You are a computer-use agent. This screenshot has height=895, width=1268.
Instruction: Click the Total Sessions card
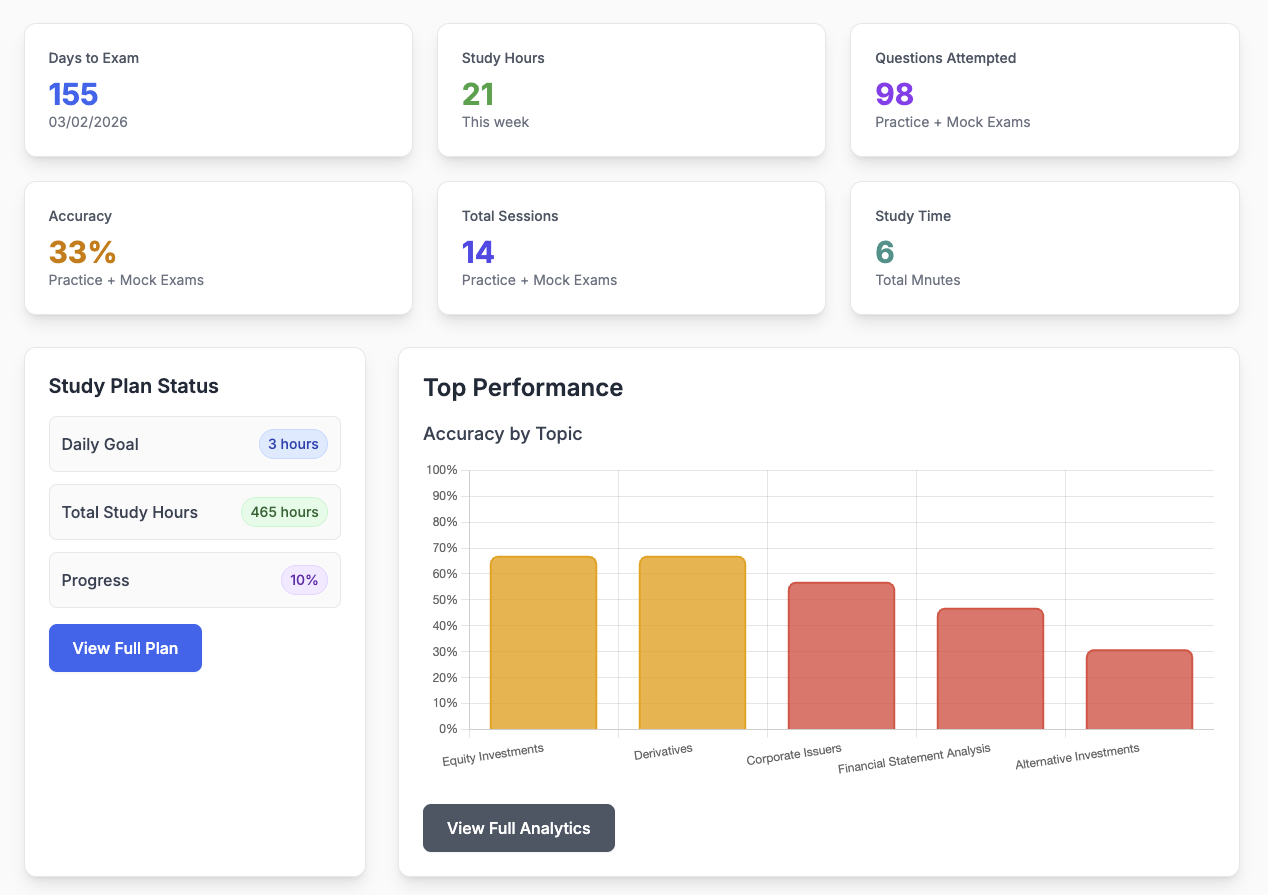click(x=631, y=248)
